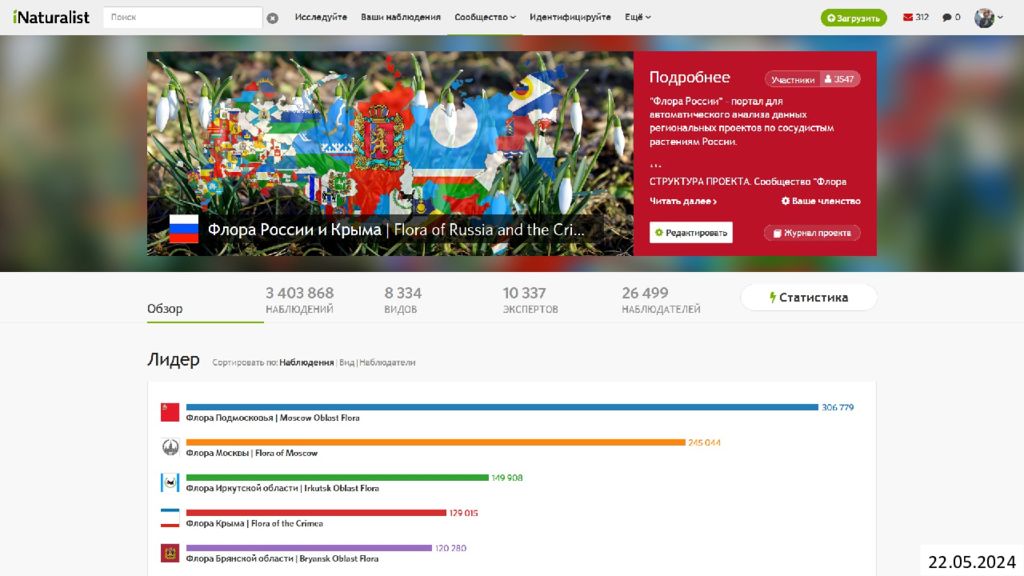Open the 10 337 Экспертов tab
The width and height of the screenshot is (1024, 576).
(530, 300)
